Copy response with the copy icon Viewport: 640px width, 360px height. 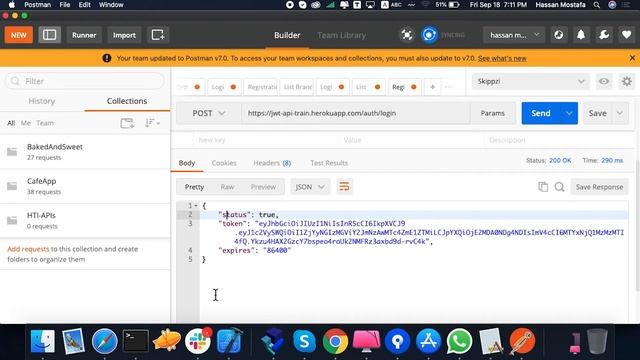[x=543, y=187]
